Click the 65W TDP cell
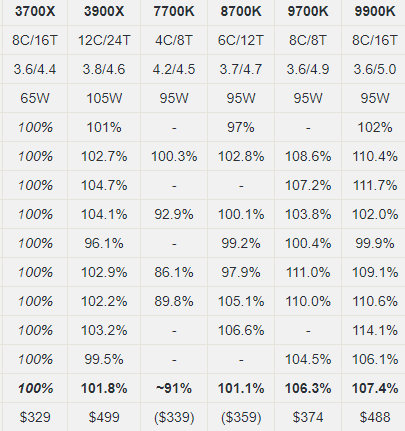 tap(35, 98)
